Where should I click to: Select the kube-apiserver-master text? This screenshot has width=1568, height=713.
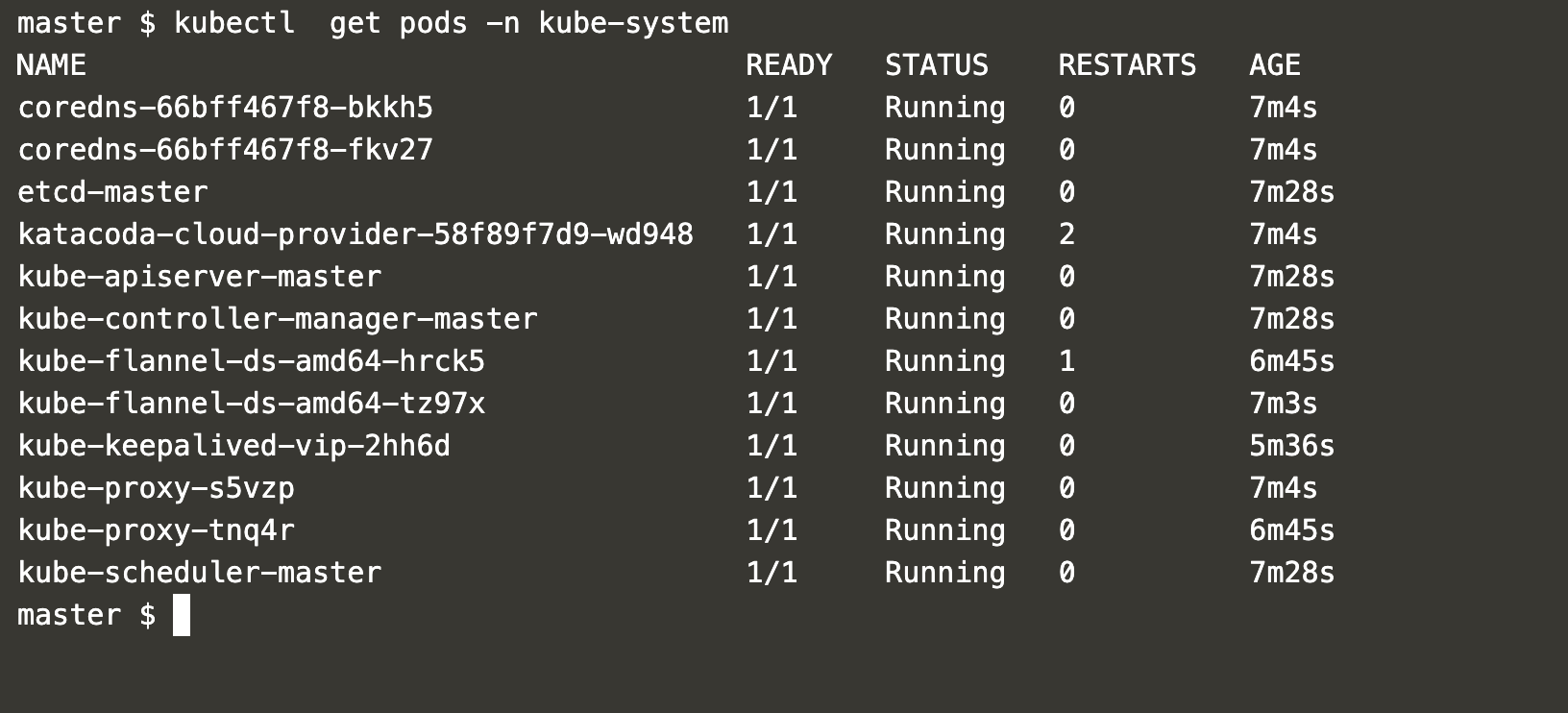[199, 277]
